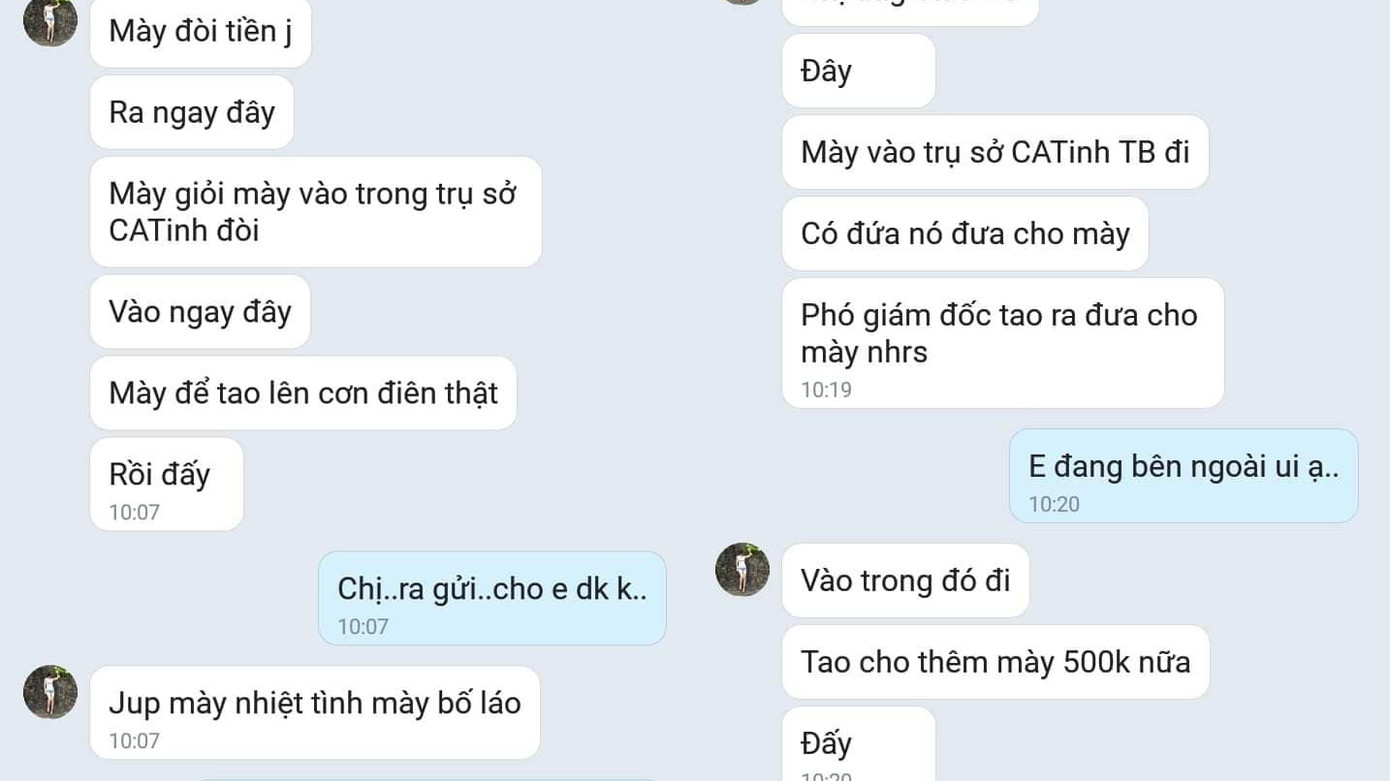This screenshot has height=781, width=1390.
Task: Tap the 'Mày giỏi mày vào trong trụ sở' message
Action: tap(316, 212)
